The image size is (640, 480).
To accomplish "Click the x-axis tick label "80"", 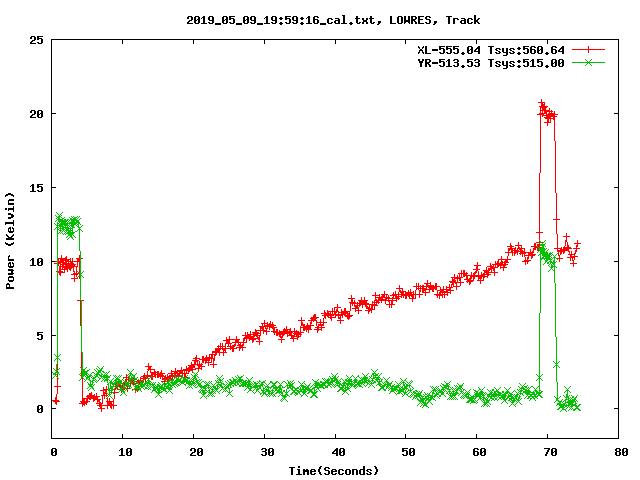I will (621, 452).
